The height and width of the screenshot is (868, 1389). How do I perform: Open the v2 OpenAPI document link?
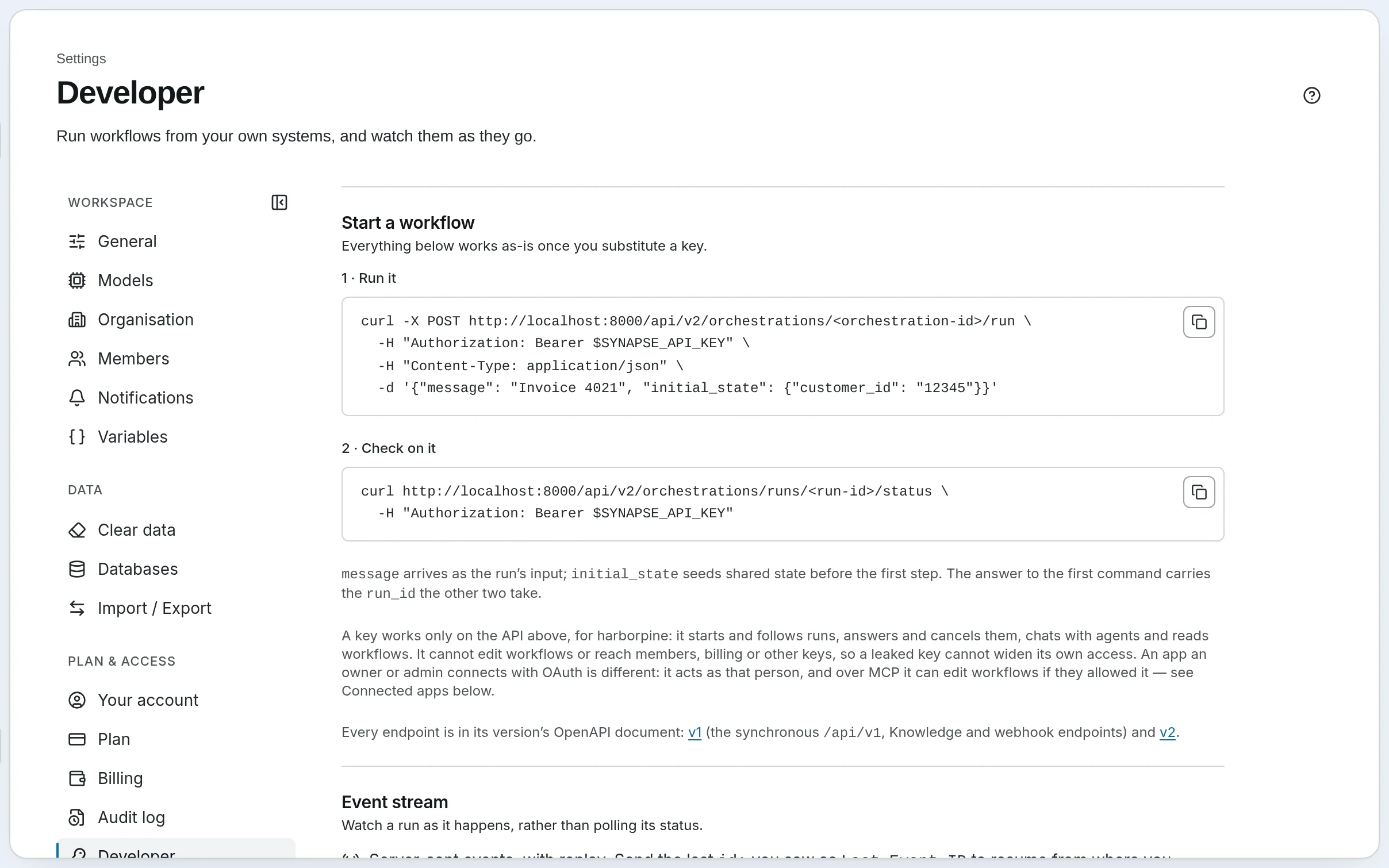[x=1167, y=732]
